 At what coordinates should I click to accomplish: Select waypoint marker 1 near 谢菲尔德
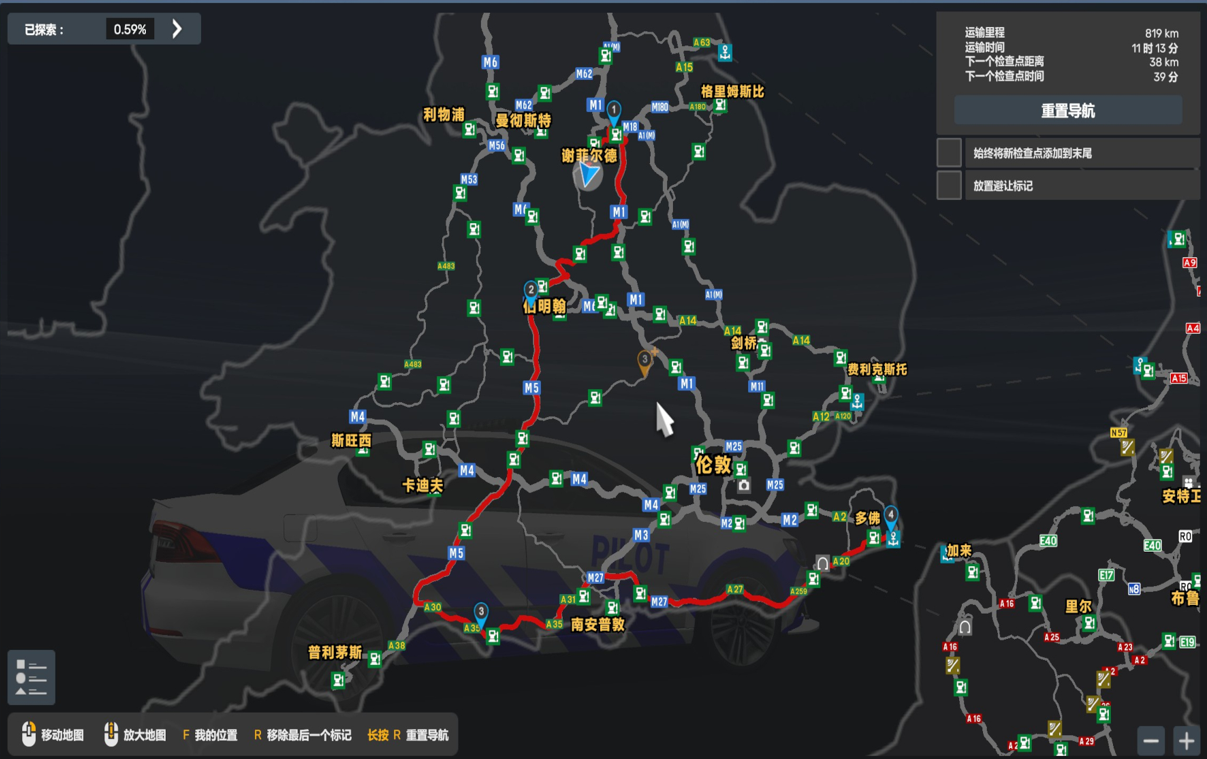coord(614,112)
